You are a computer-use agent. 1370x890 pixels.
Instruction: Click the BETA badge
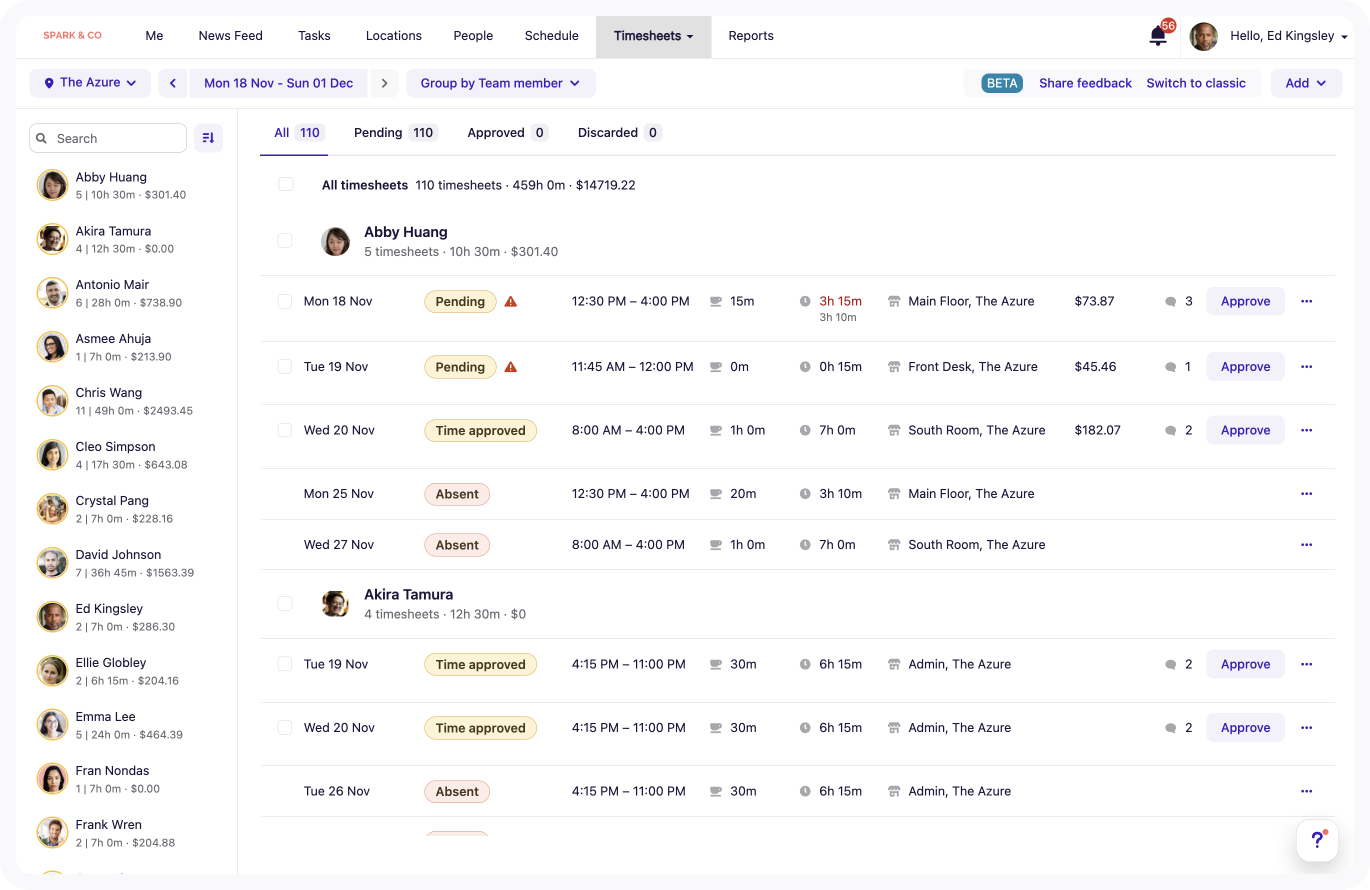1002,83
